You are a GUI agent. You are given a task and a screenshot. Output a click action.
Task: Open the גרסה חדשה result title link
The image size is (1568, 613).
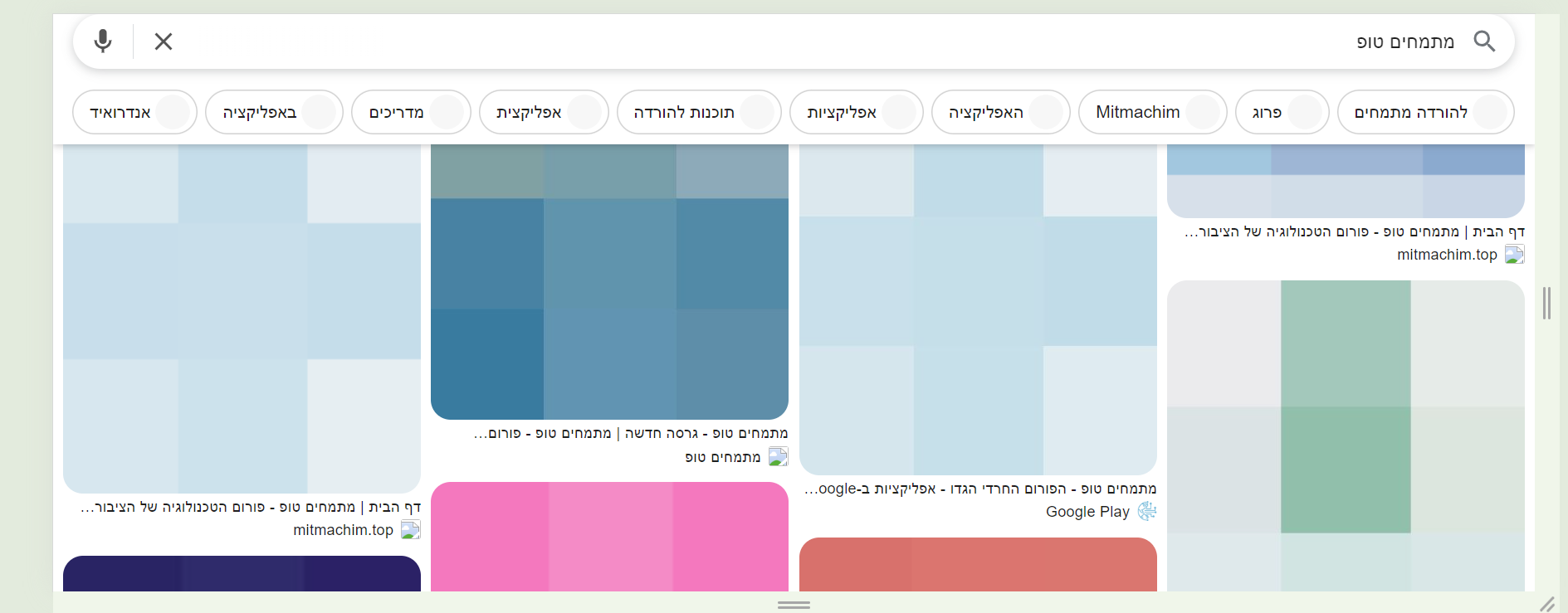(x=631, y=433)
